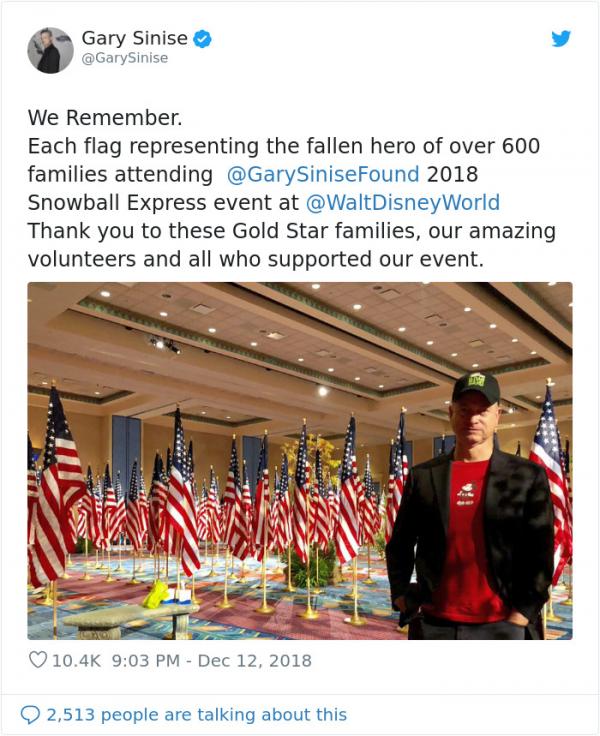The height and width of the screenshot is (736, 600).
Task: Click the "We Remember." opening line
Action: [105, 117]
